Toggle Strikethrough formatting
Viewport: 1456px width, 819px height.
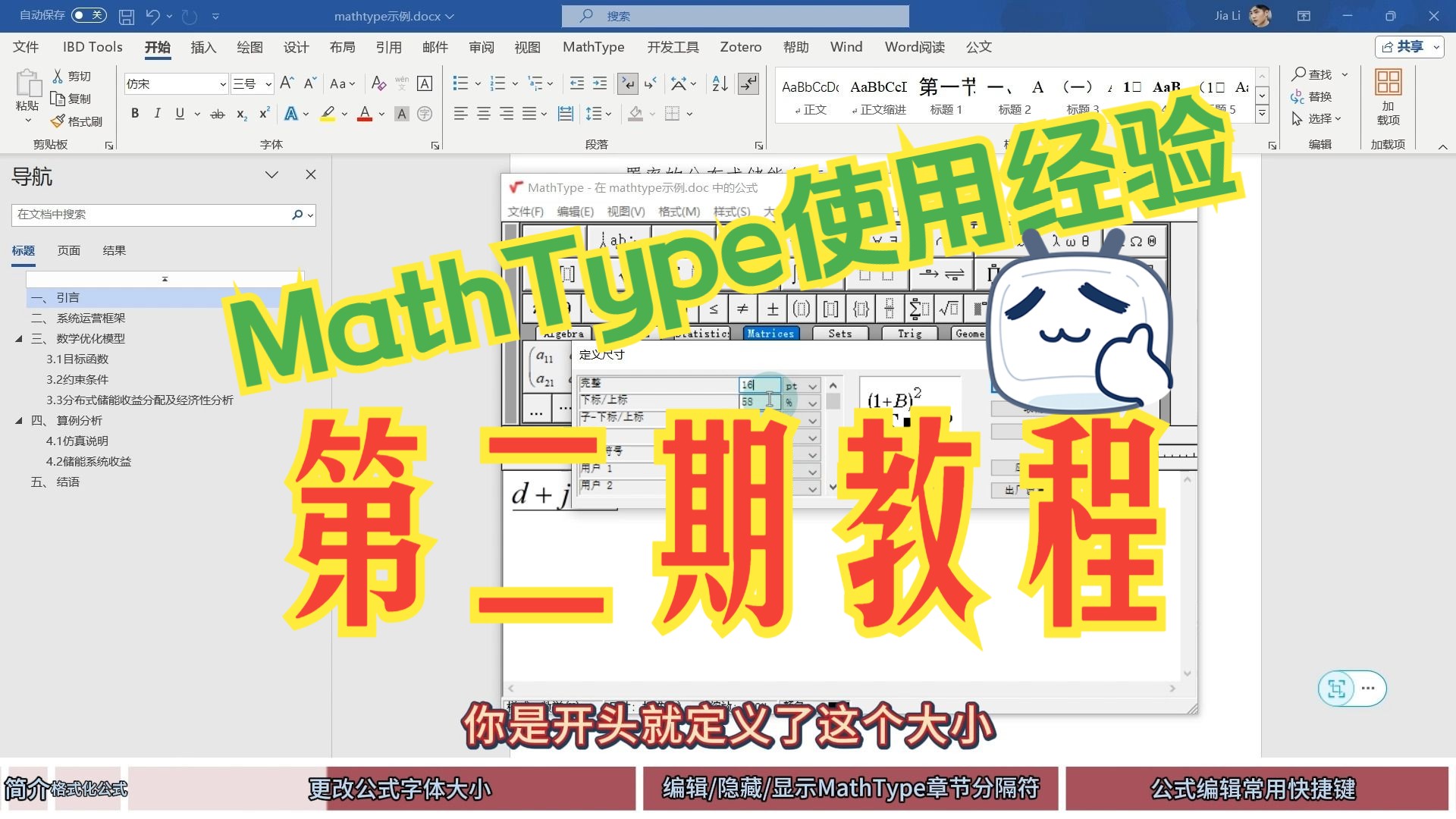[218, 114]
